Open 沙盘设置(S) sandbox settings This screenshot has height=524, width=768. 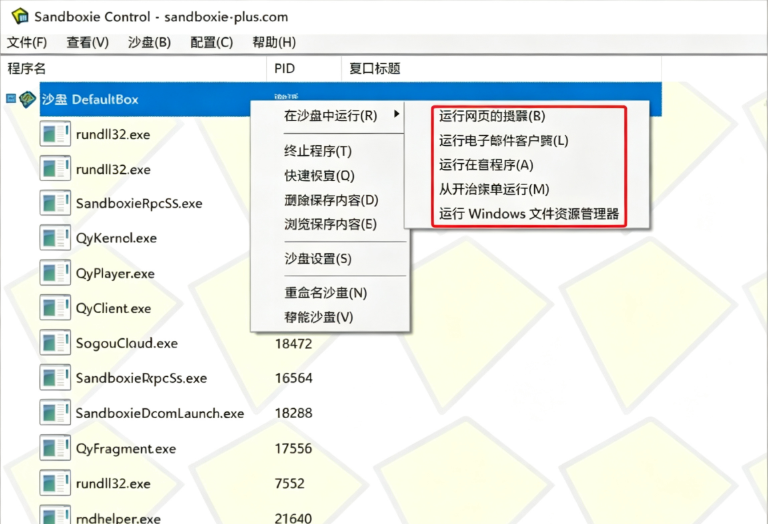coord(318,259)
